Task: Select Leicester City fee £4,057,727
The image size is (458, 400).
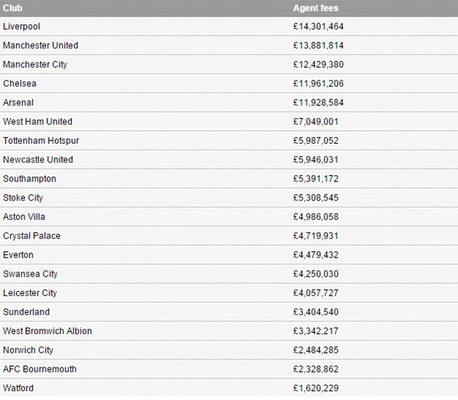Action: click(316, 293)
